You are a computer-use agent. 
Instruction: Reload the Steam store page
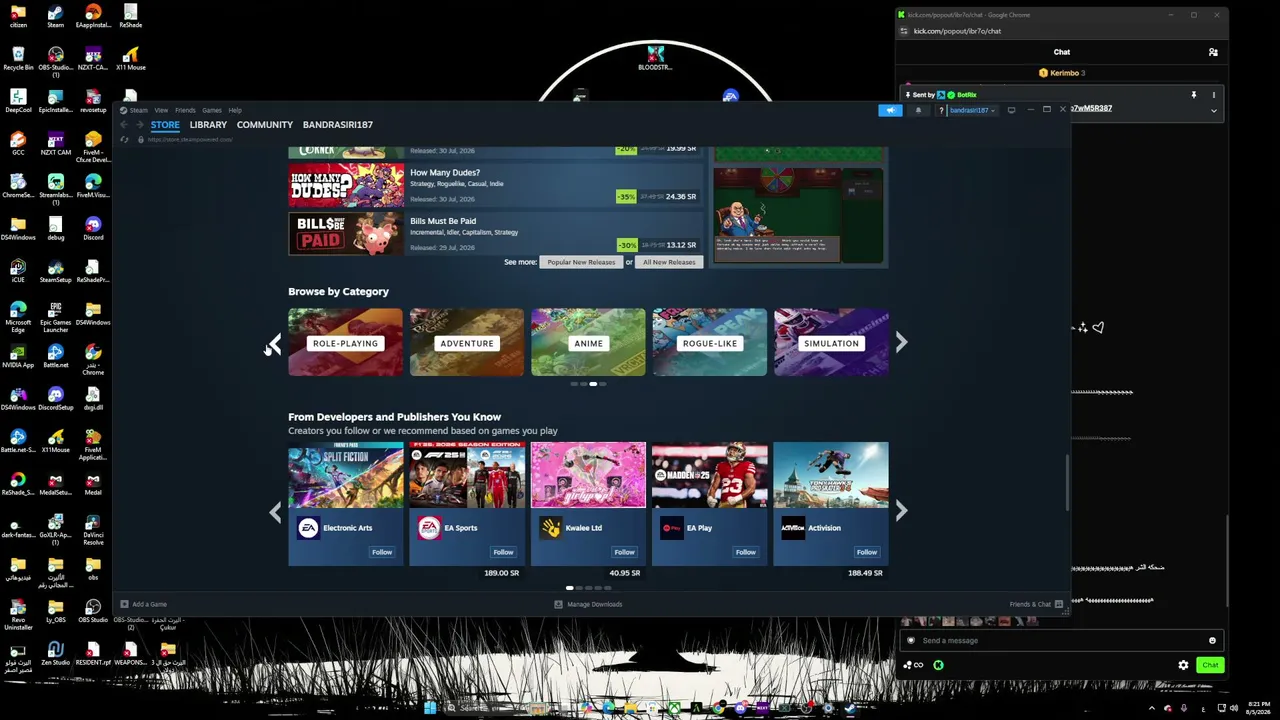point(124,139)
